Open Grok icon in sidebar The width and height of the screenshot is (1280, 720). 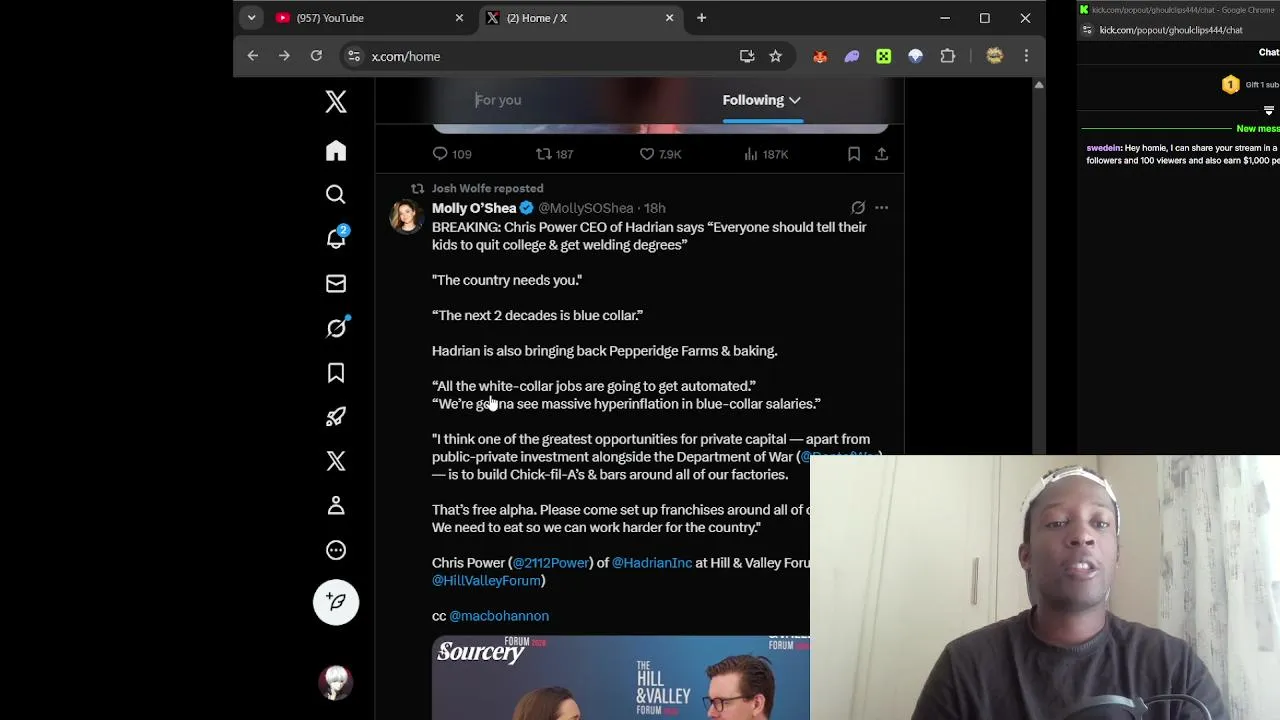click(x=336, y=328)
